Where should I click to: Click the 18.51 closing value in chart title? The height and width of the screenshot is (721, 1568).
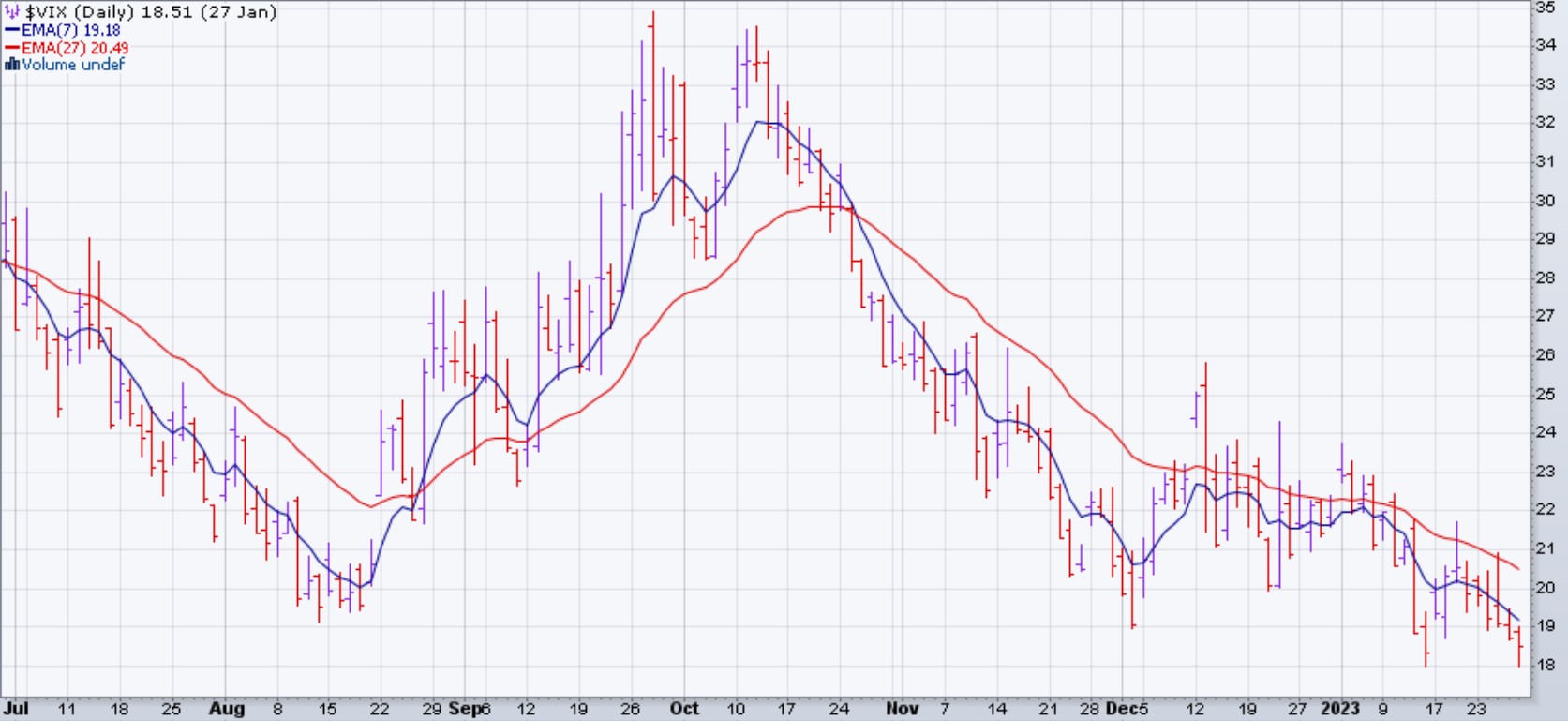tap(165, 12)
